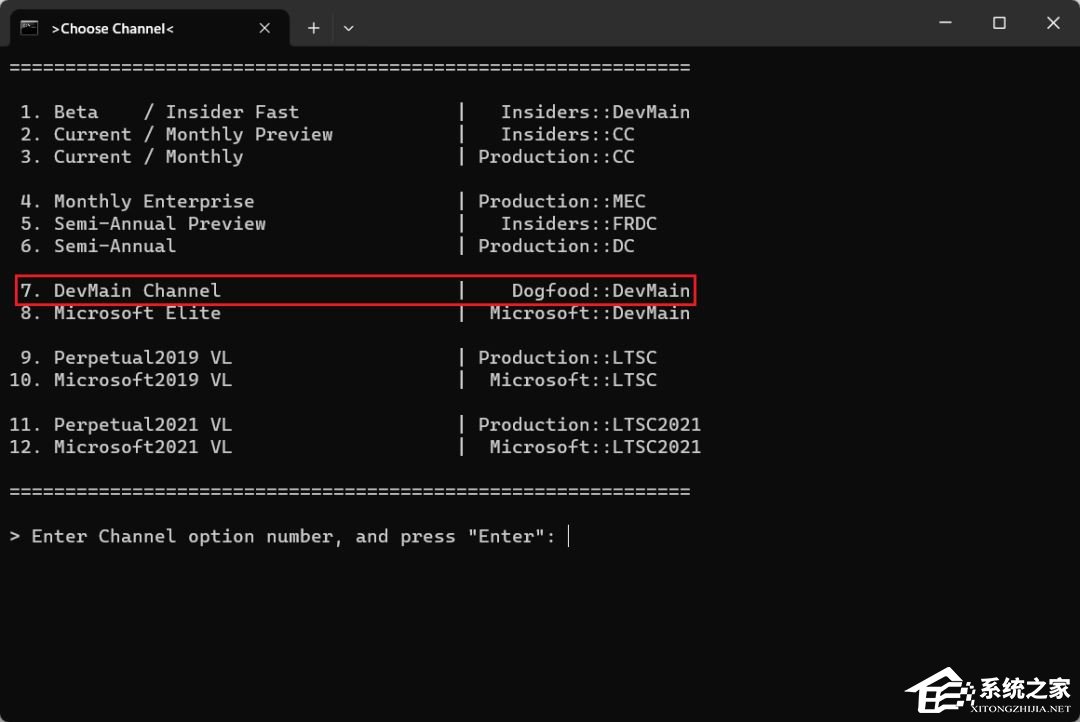Screen dimensions: 1080x722
Task: Open a new terminal tab with plus button
Action: tap(313, 28)
